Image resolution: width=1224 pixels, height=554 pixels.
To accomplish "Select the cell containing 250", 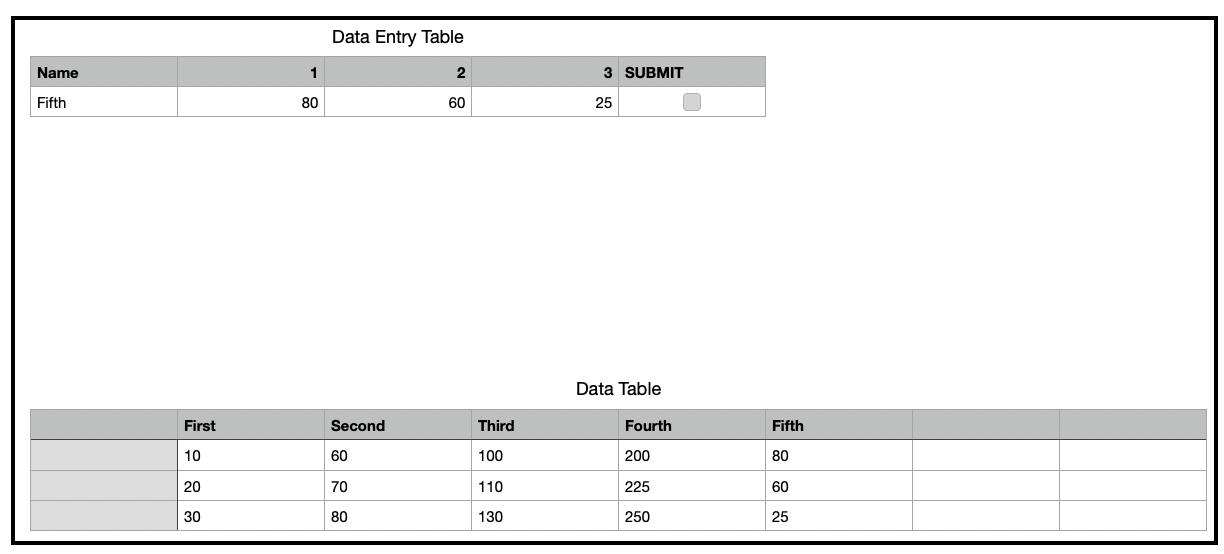I will point(692,517).
